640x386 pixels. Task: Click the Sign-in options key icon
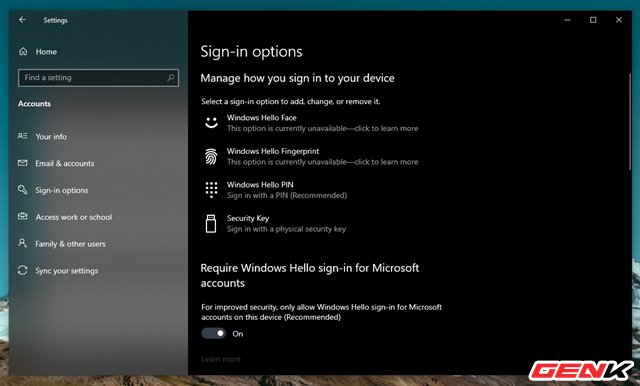point(22,190)
